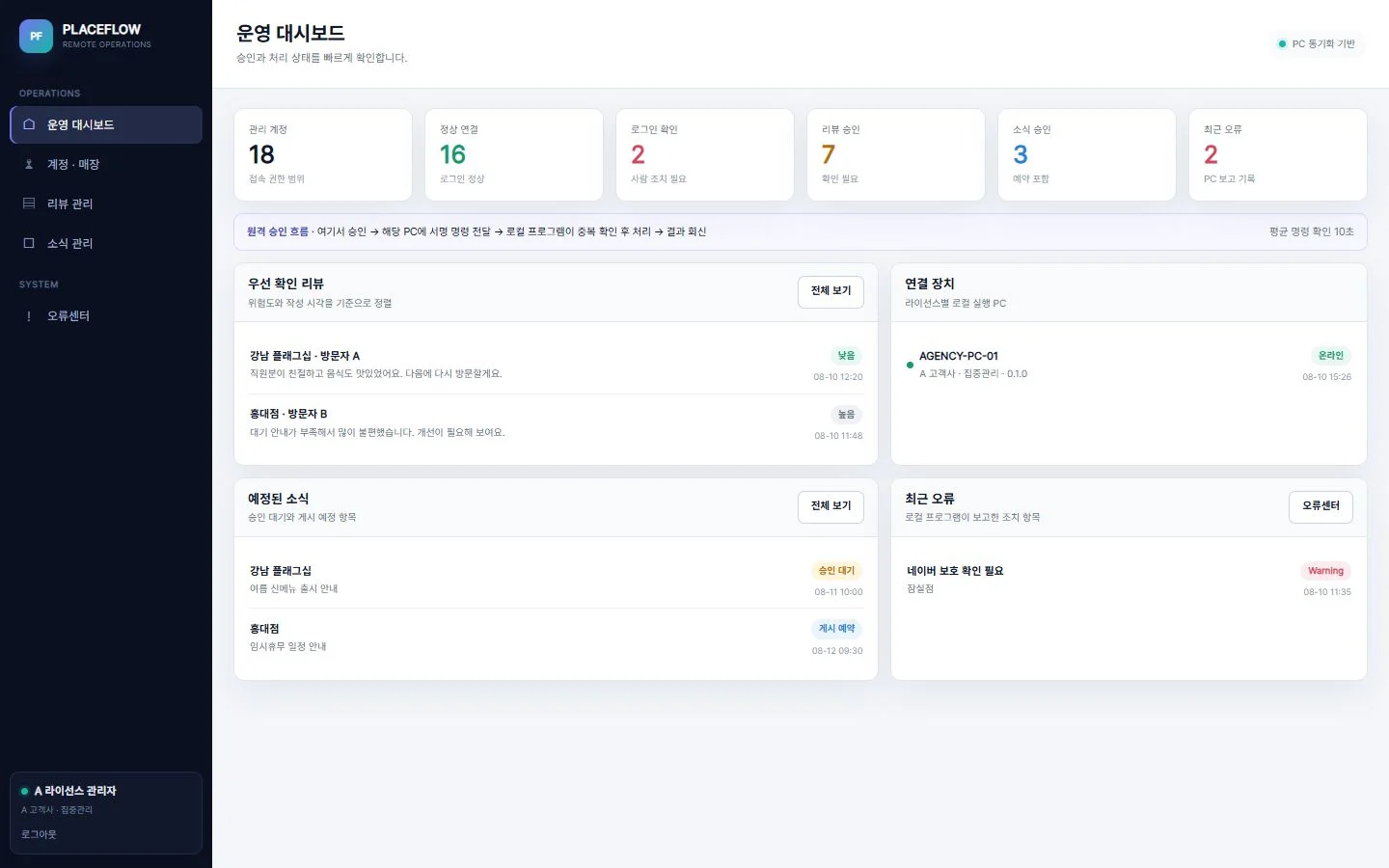The image size is (1389, 868).
Task: Open 오류센터 in the SYSTEM section
Action: tap(106, 316)
